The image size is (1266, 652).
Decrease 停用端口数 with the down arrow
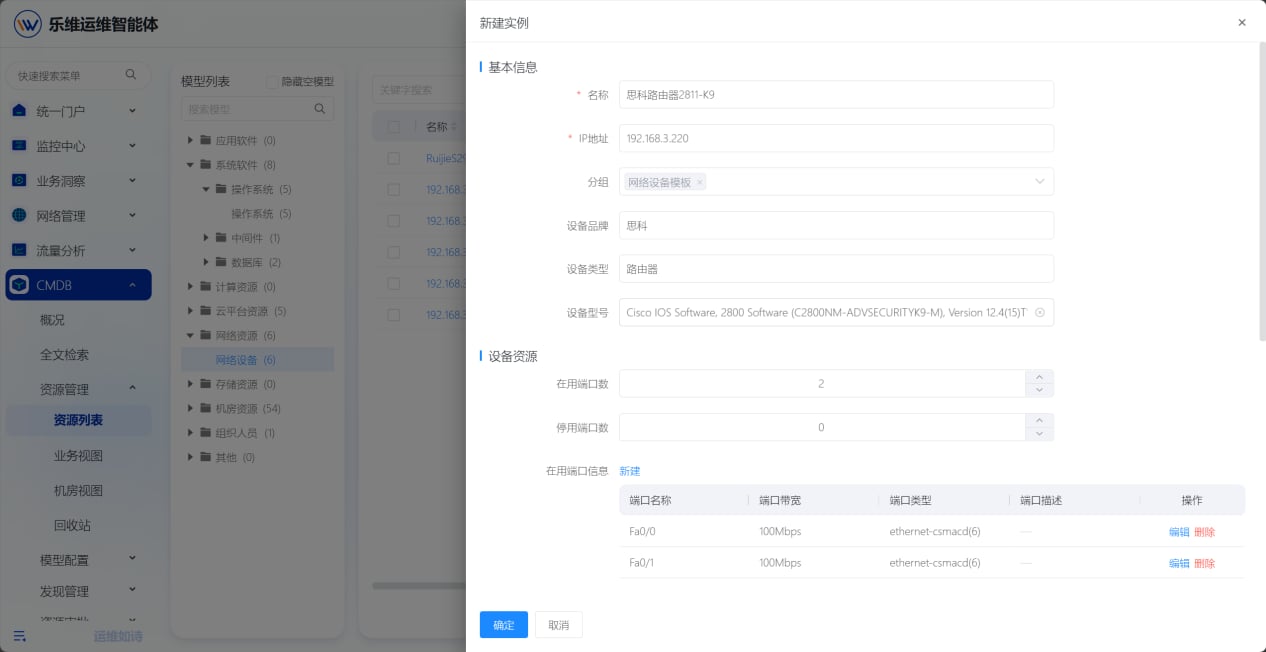[1040, 435]
